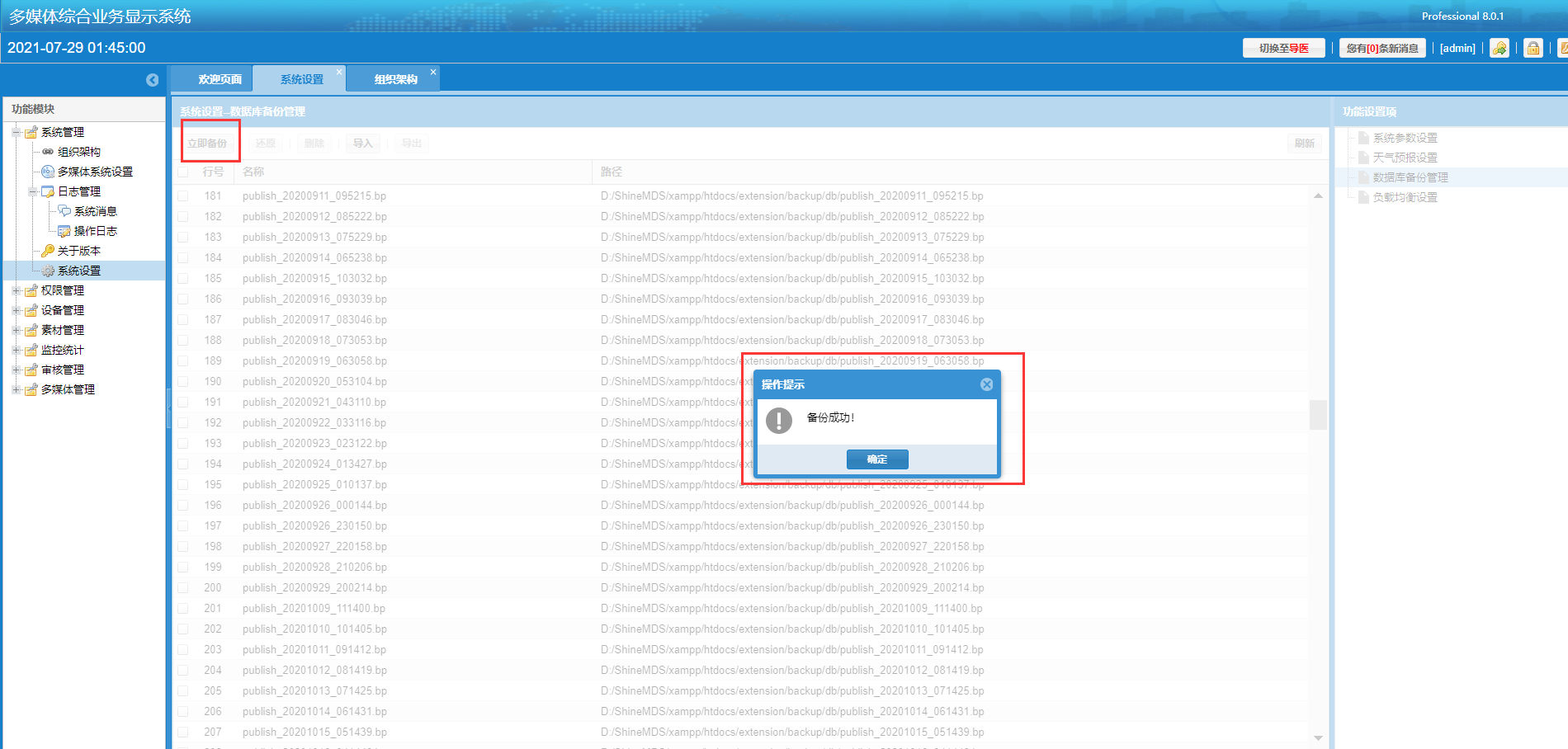Click the 操作日志 icon

64,231
